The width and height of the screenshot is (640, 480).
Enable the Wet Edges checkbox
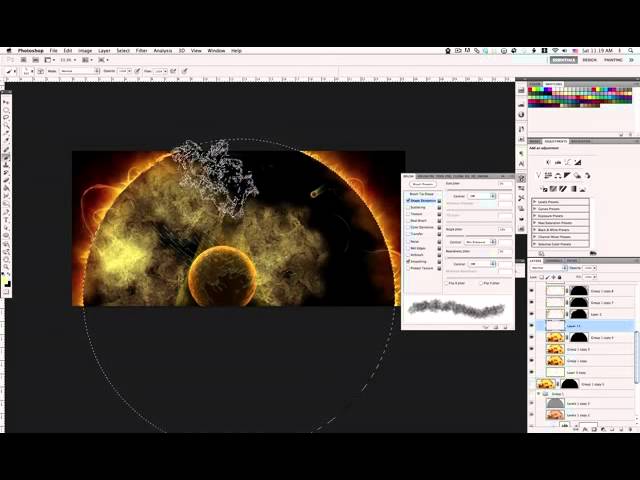point(408,248)
